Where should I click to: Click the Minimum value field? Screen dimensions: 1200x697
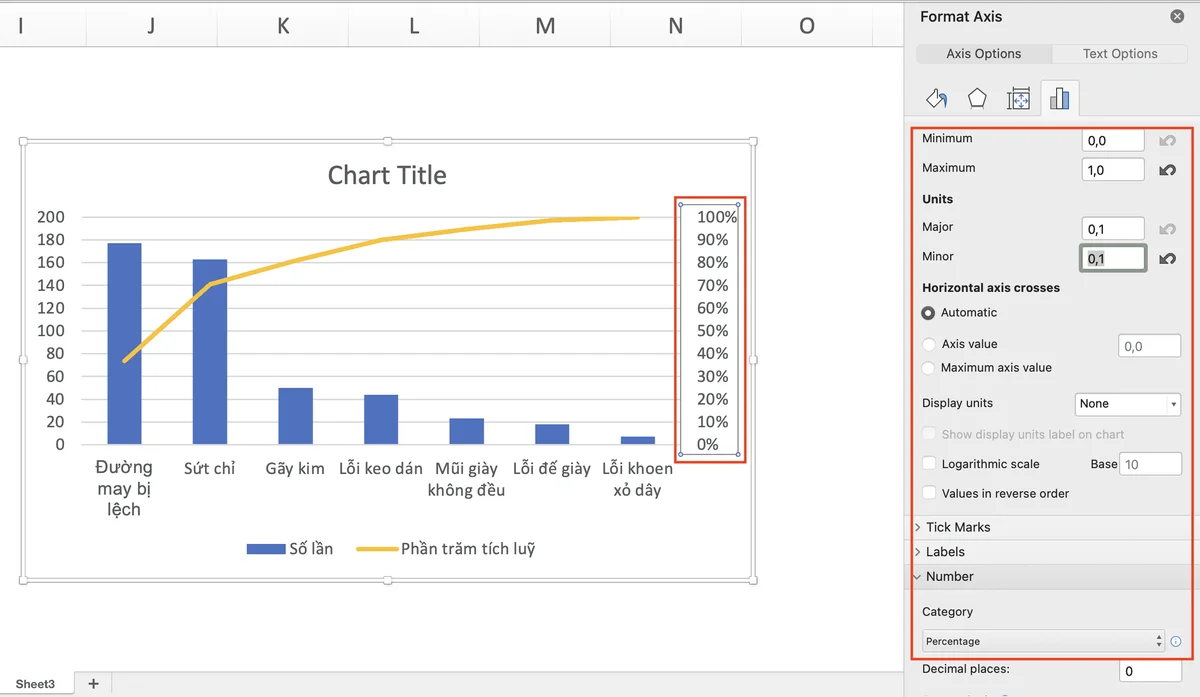(1113, 141)
